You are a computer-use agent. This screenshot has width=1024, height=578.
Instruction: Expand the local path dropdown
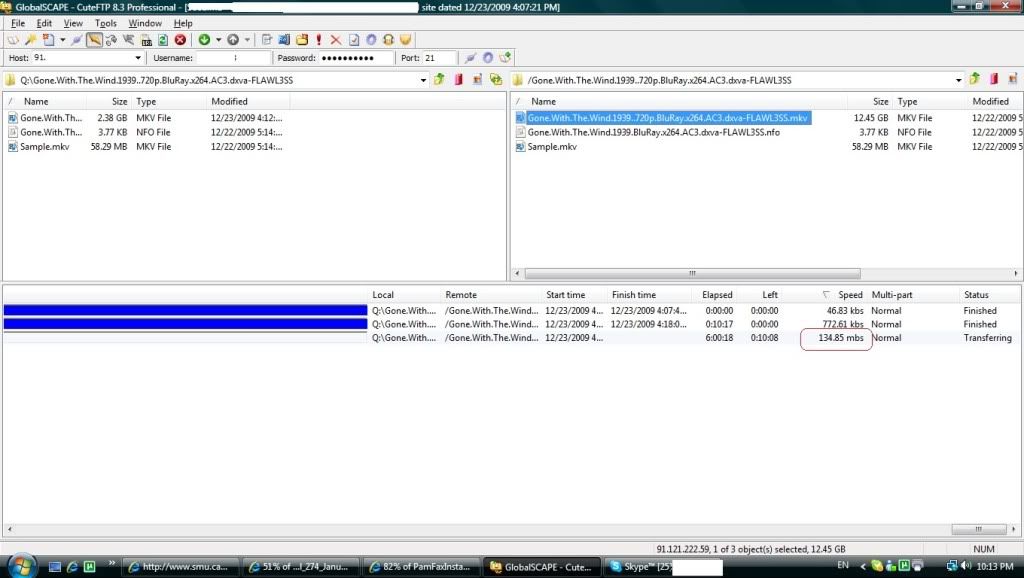[x=423, y=80]
